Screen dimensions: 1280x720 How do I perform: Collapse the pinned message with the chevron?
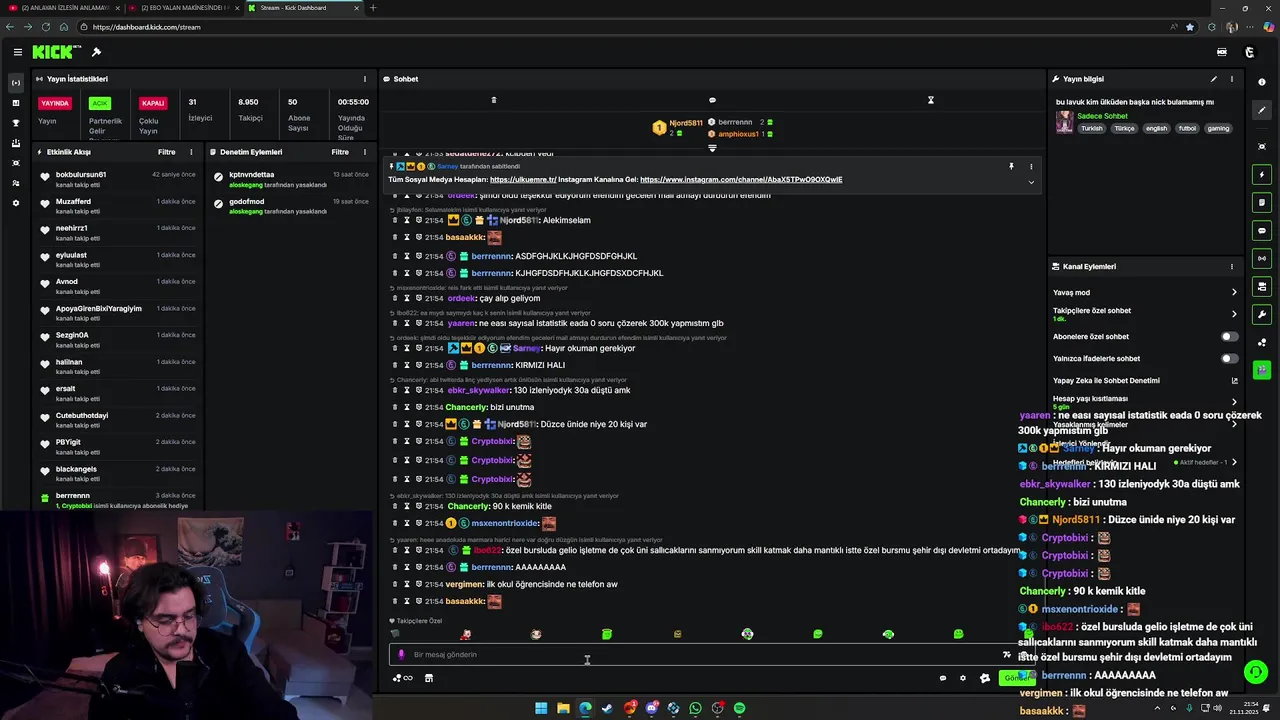click(1031, 182)
